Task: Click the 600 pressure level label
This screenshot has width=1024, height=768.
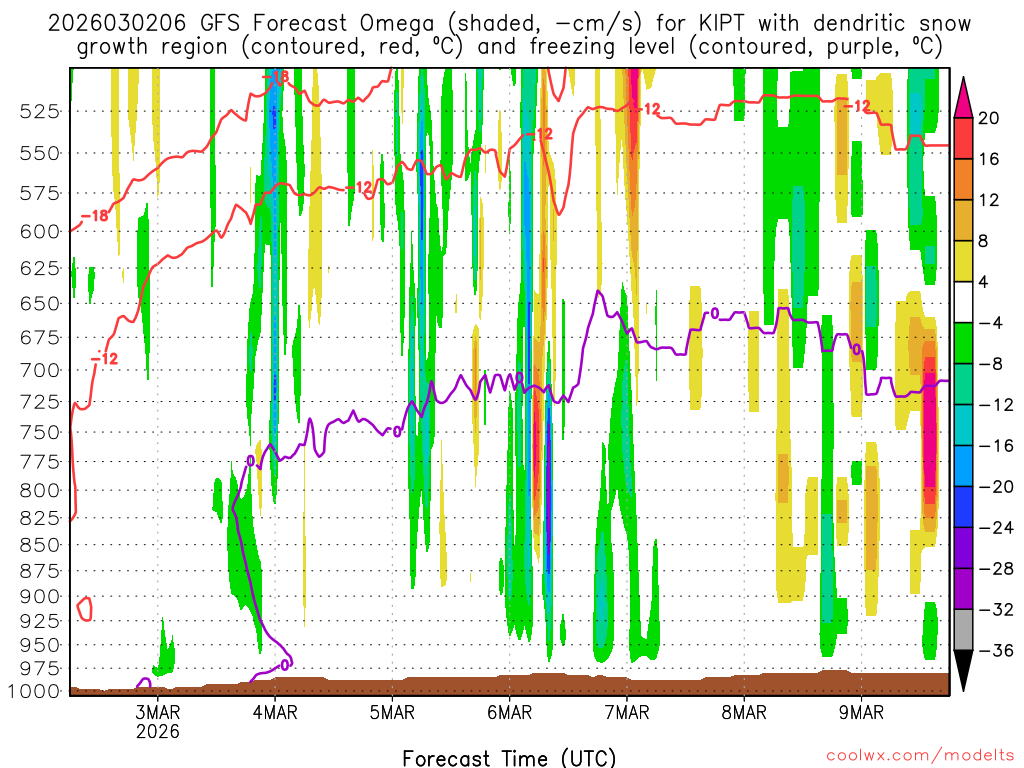Action: [x=40, y=232]
